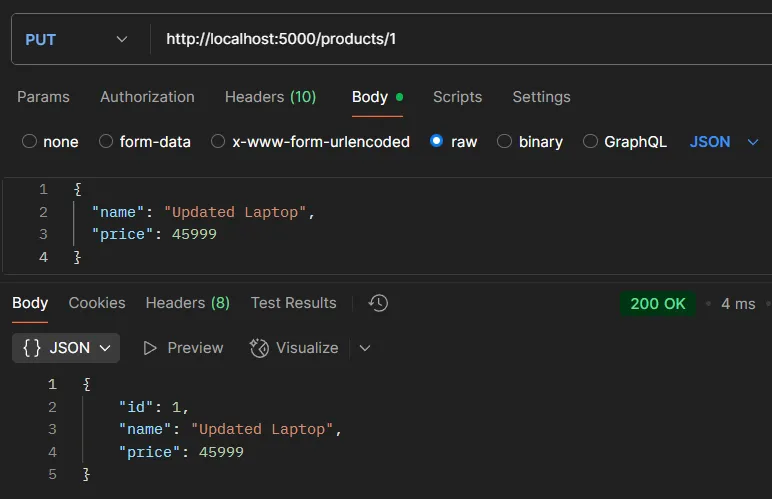
Task: Select the none body type radio
Action: tap(29, 141)
